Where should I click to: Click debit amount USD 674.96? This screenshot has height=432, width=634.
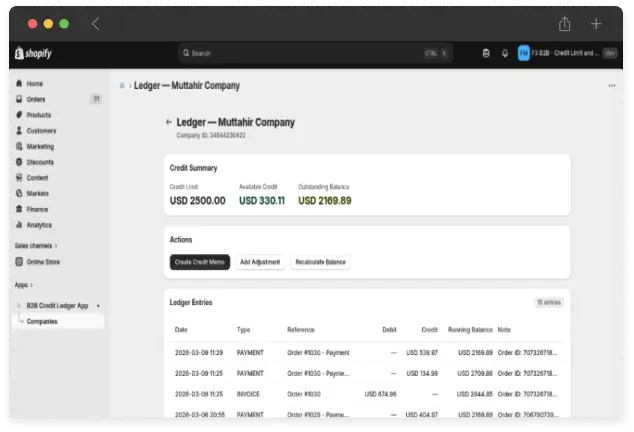pos(380,394)
